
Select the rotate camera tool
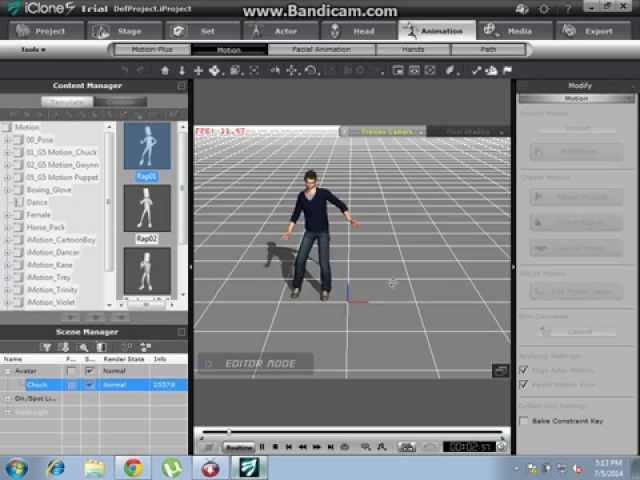coord(311,71)
